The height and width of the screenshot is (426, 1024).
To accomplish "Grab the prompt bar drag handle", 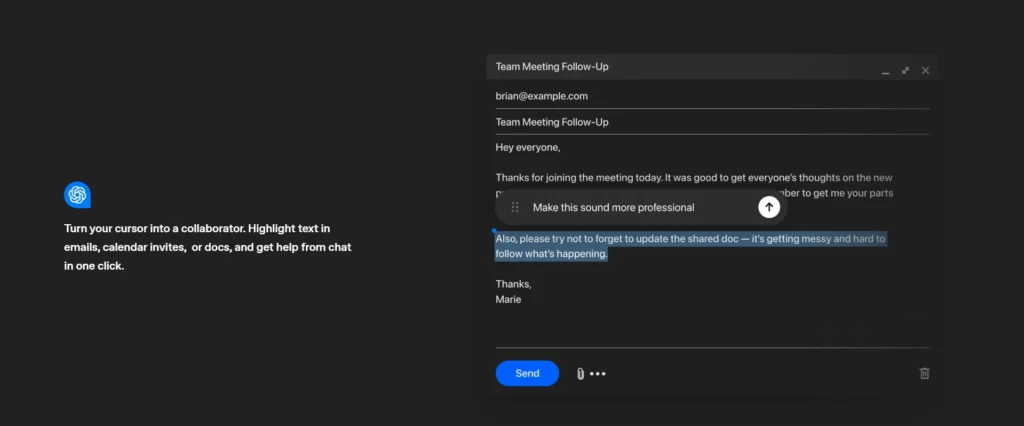I will tap(515, 207).
